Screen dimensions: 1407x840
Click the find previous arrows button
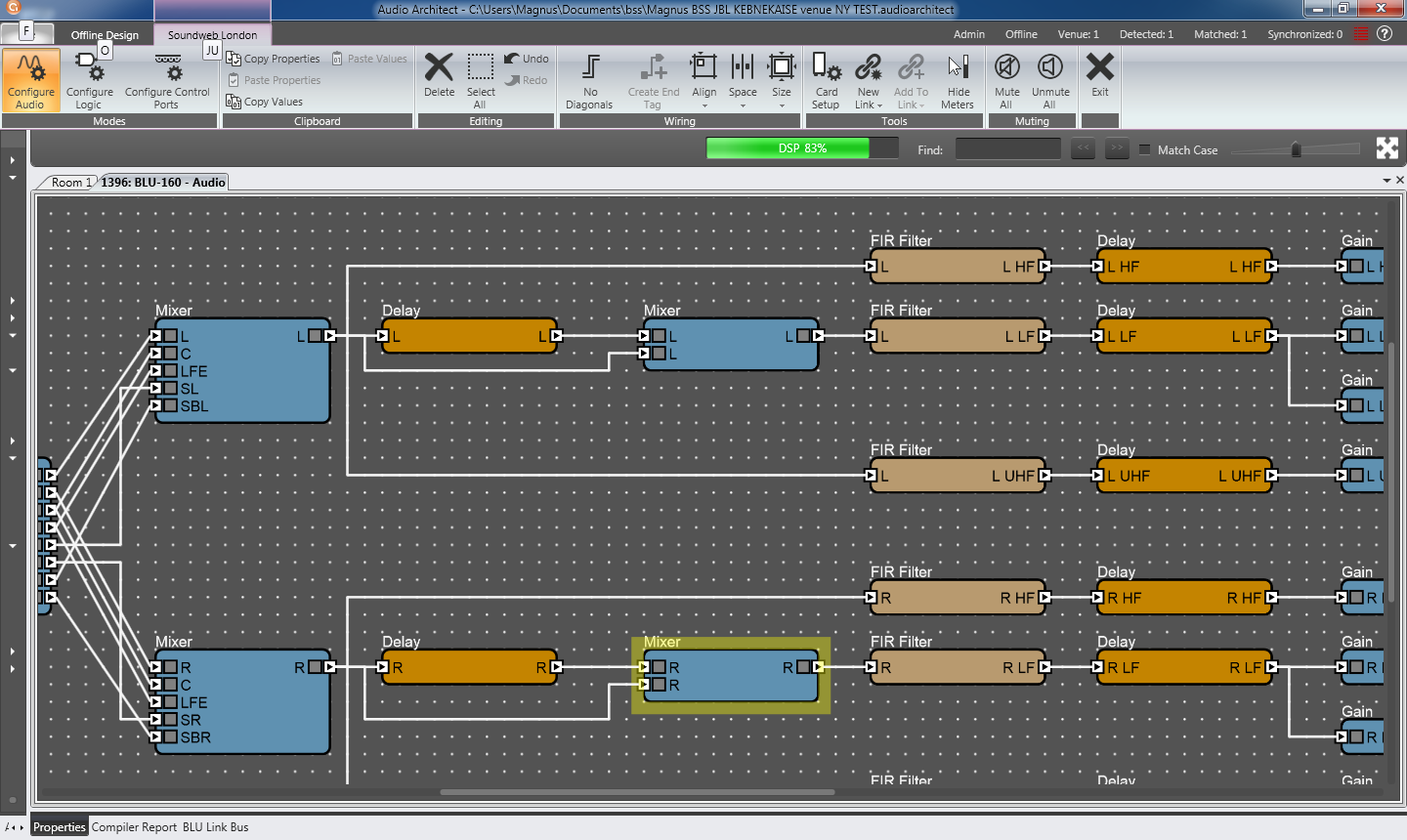pos(1083,148)
